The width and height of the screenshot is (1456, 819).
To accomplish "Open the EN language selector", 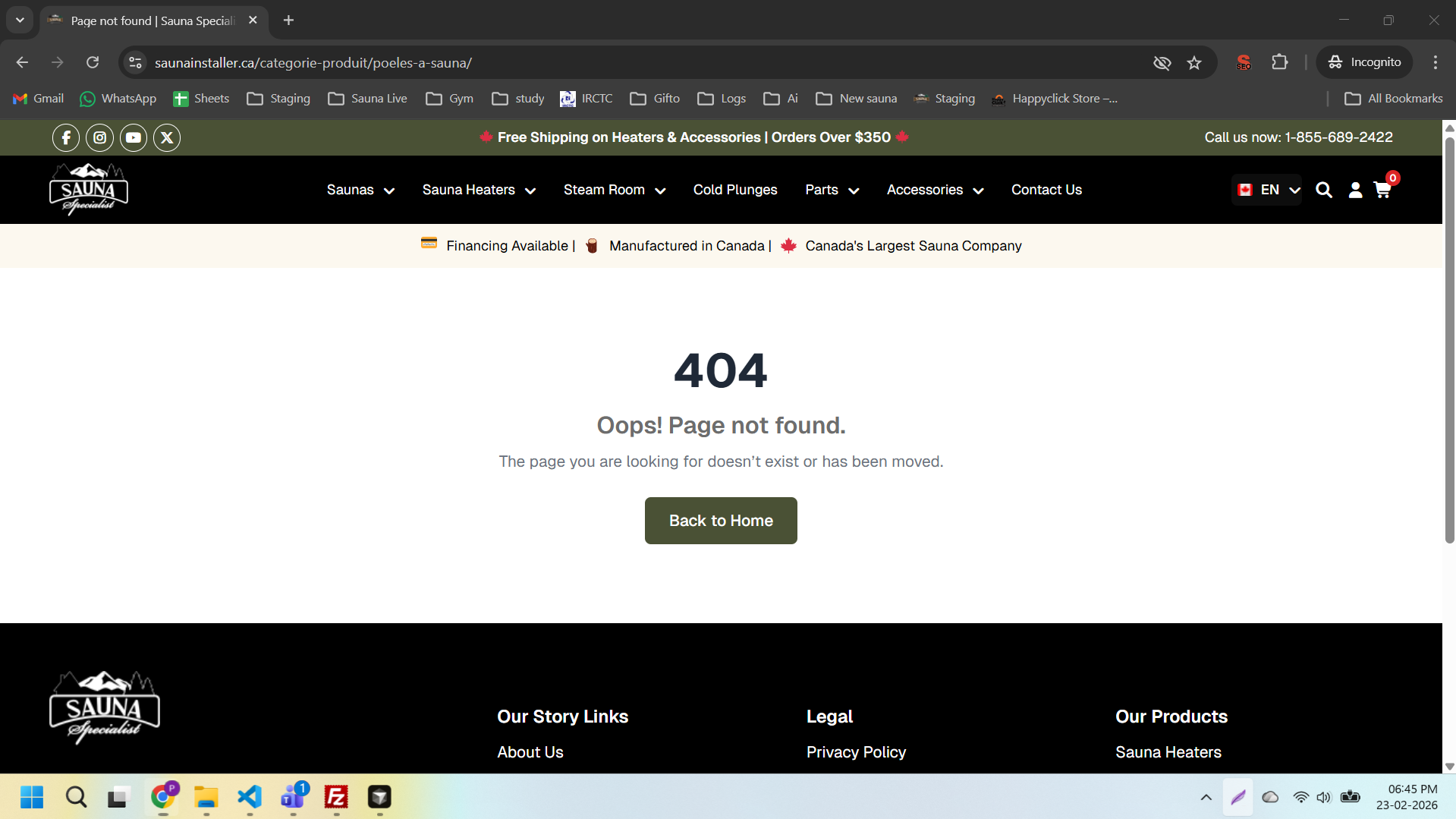I will 1268,190.
